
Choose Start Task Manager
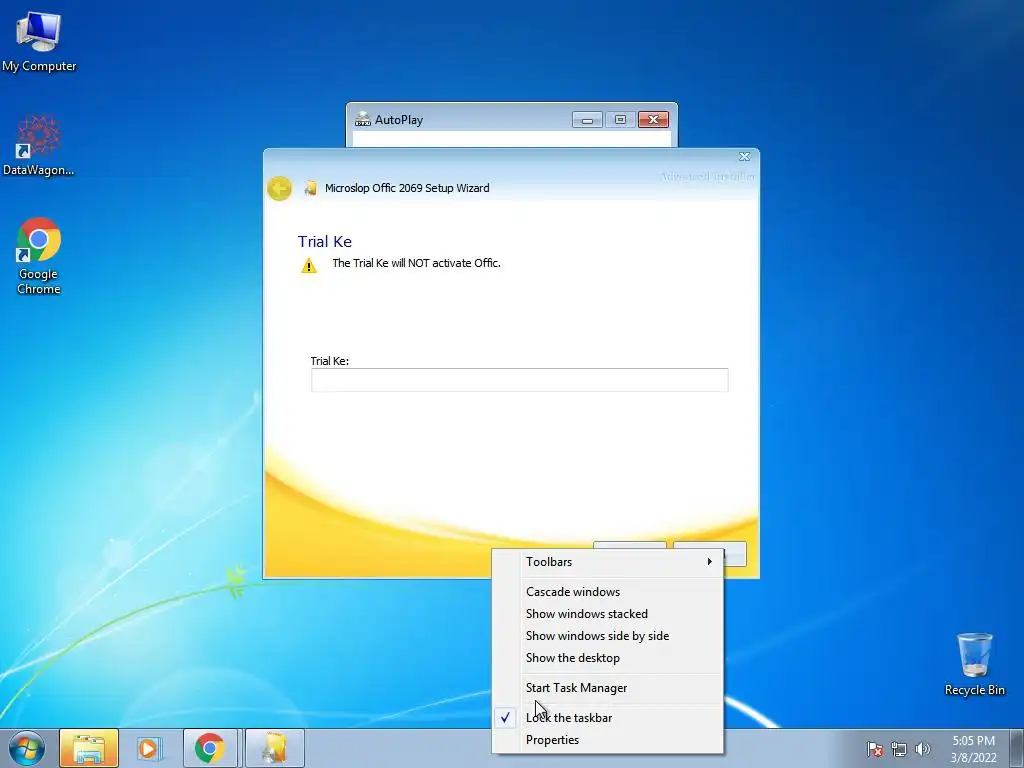click(609, 688)
